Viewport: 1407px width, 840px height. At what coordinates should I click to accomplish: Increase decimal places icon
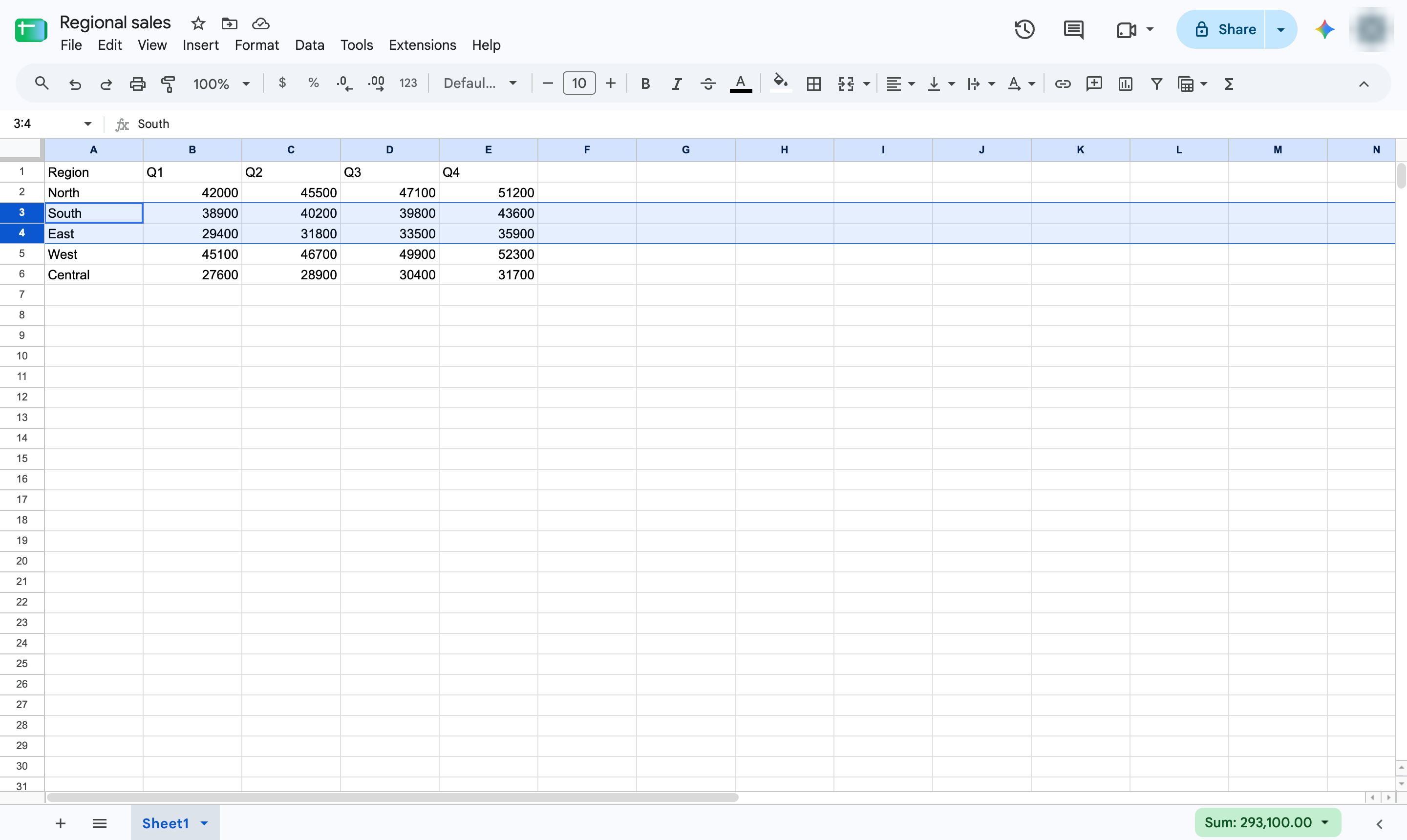(x=376, y=84)
